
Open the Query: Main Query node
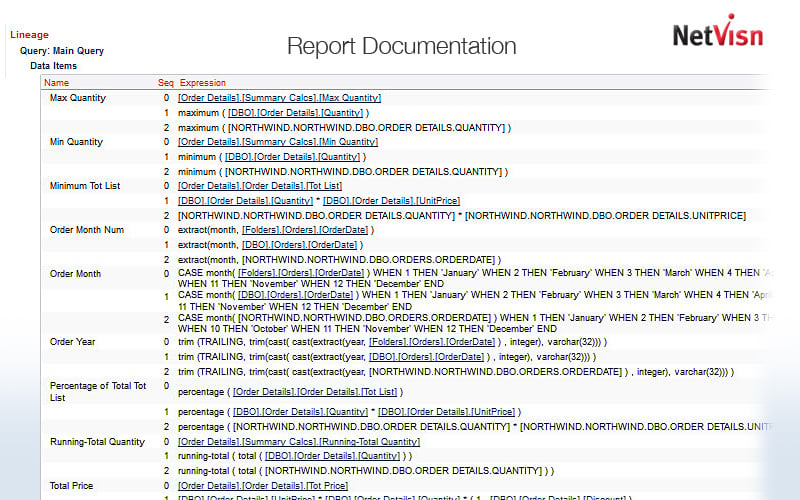point(61,51)
